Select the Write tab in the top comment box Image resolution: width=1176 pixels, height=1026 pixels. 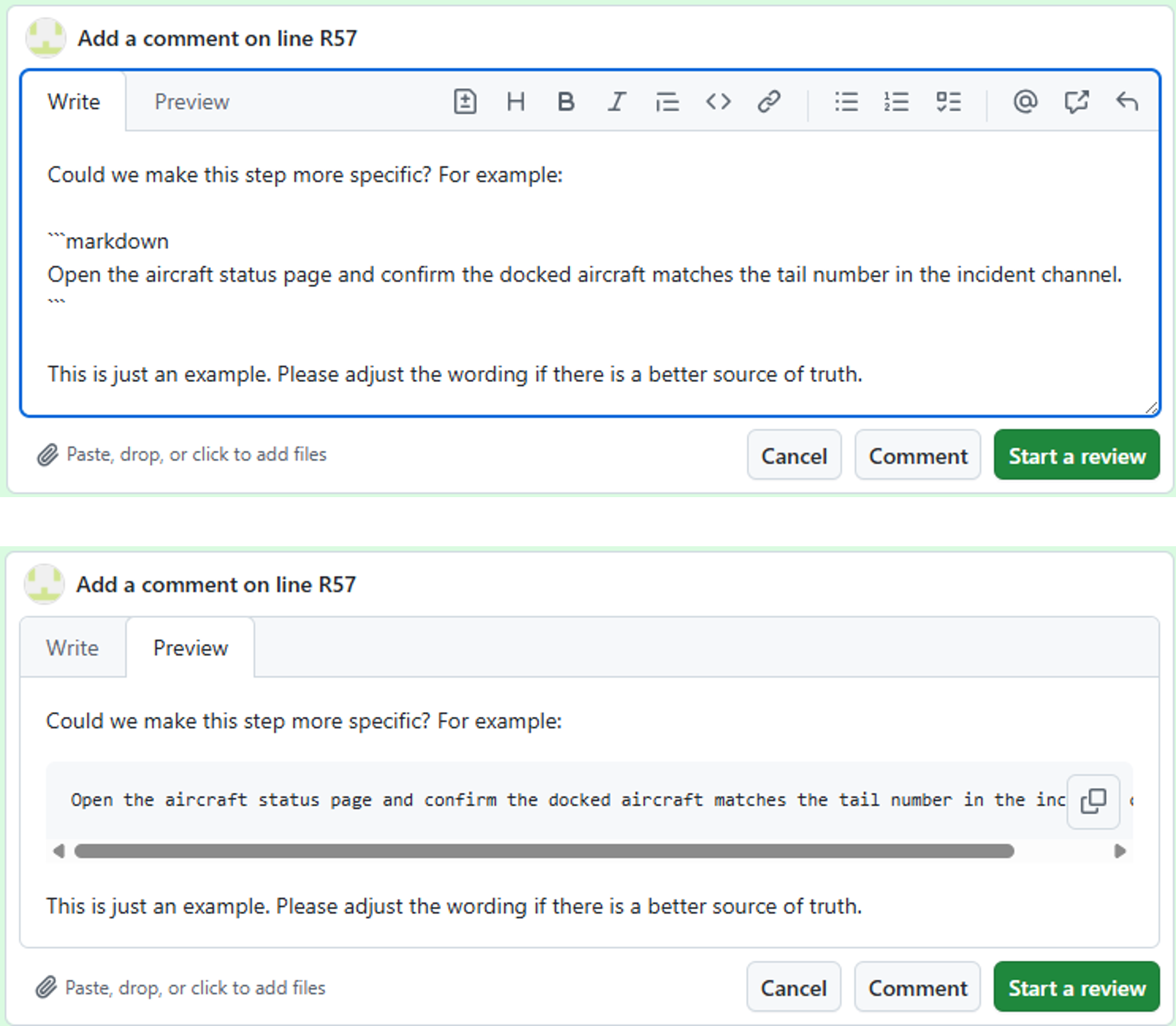pyautogui.click(x=74, y=102)
